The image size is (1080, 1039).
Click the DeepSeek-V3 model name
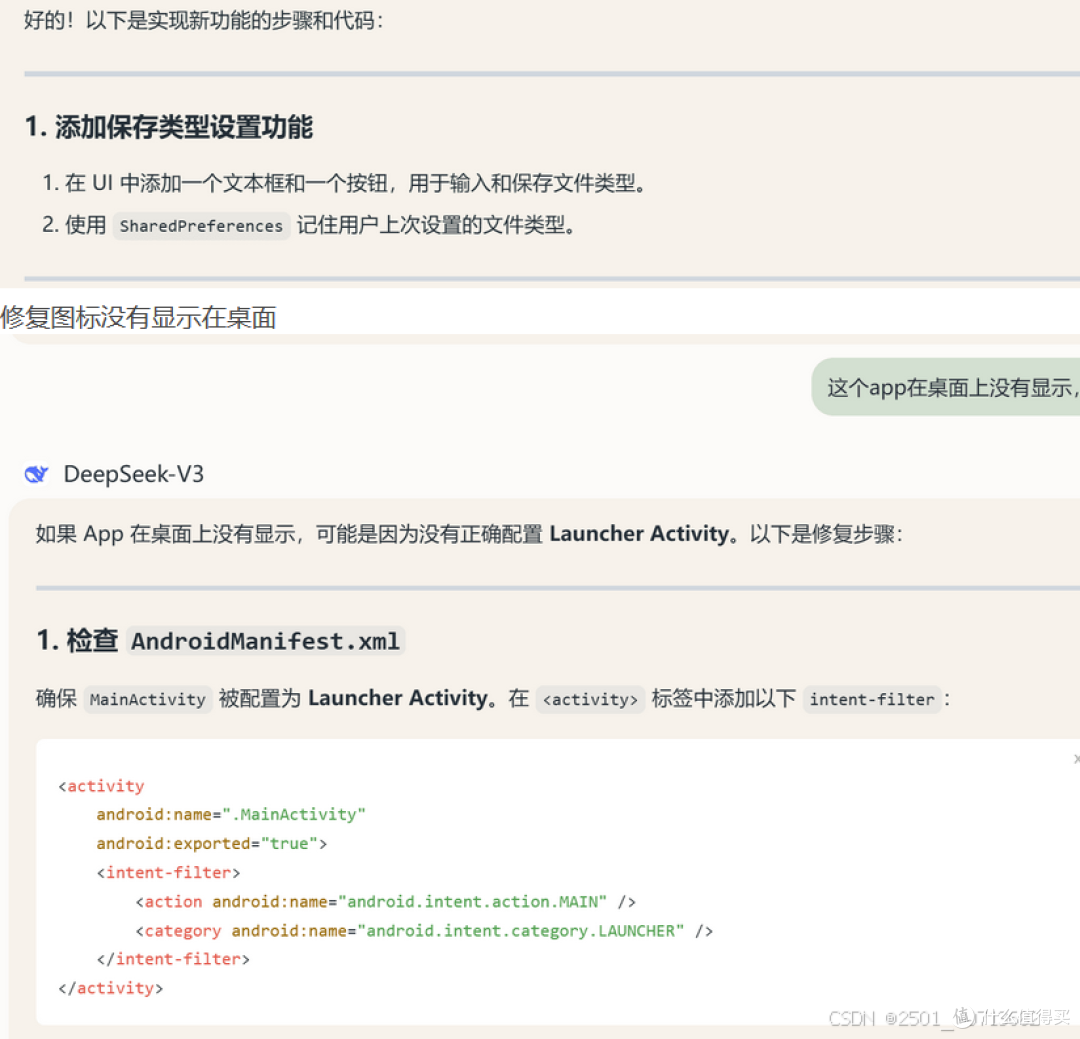[x=134, y=474]
